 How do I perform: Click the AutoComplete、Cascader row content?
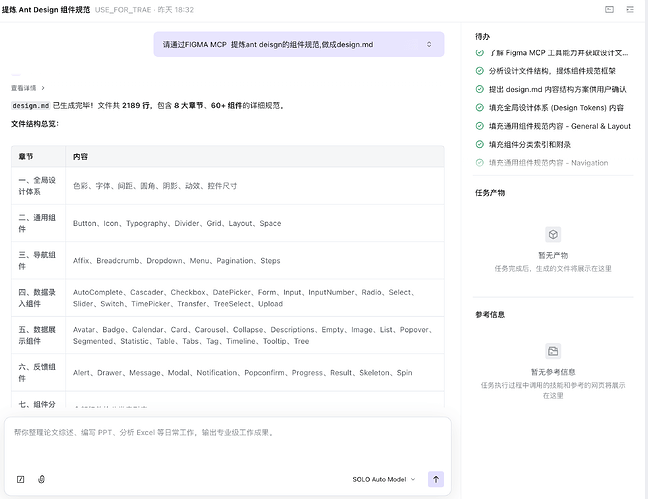click(244, 298)
